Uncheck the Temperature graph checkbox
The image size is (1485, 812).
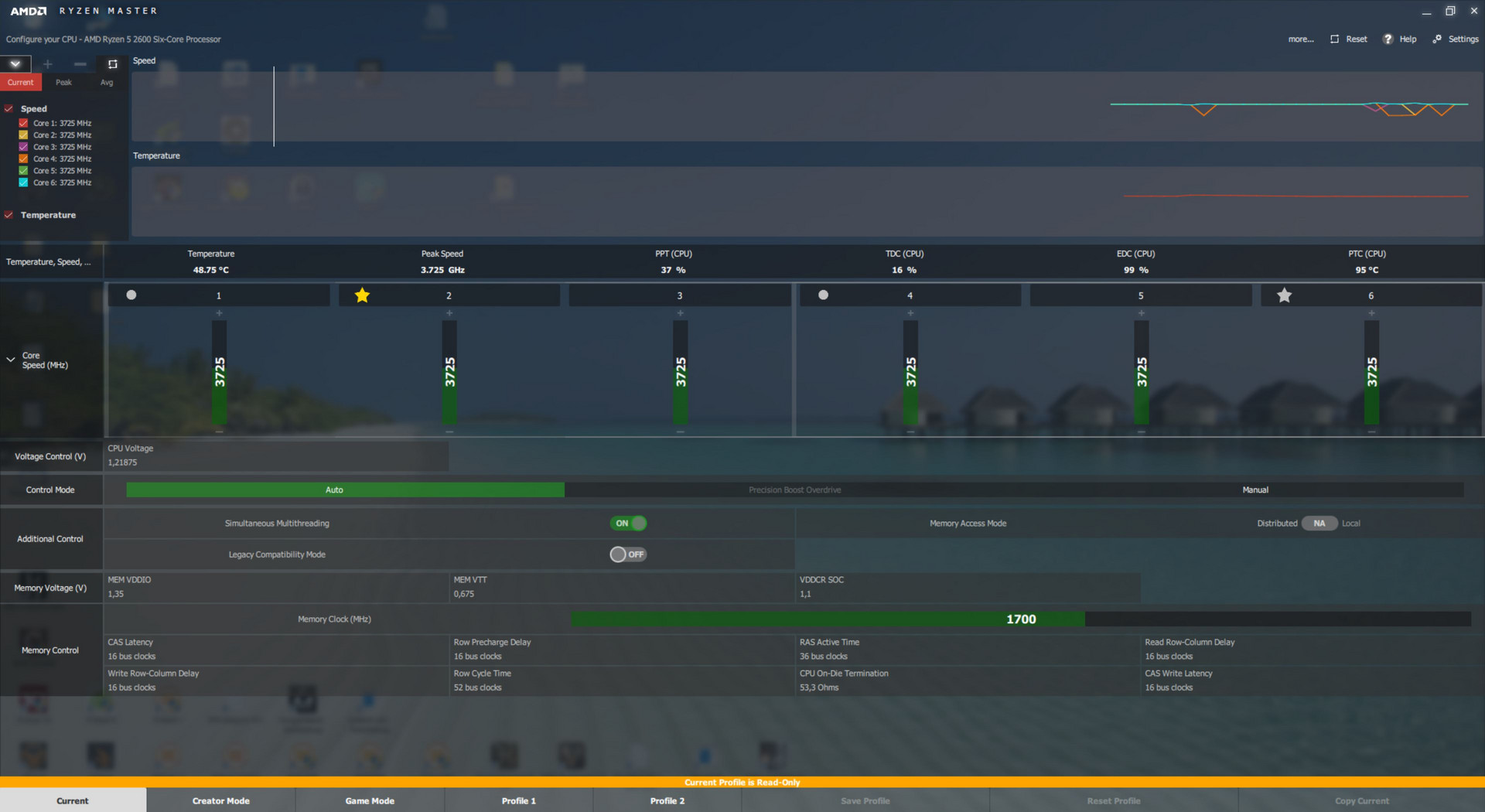[9, 215]
